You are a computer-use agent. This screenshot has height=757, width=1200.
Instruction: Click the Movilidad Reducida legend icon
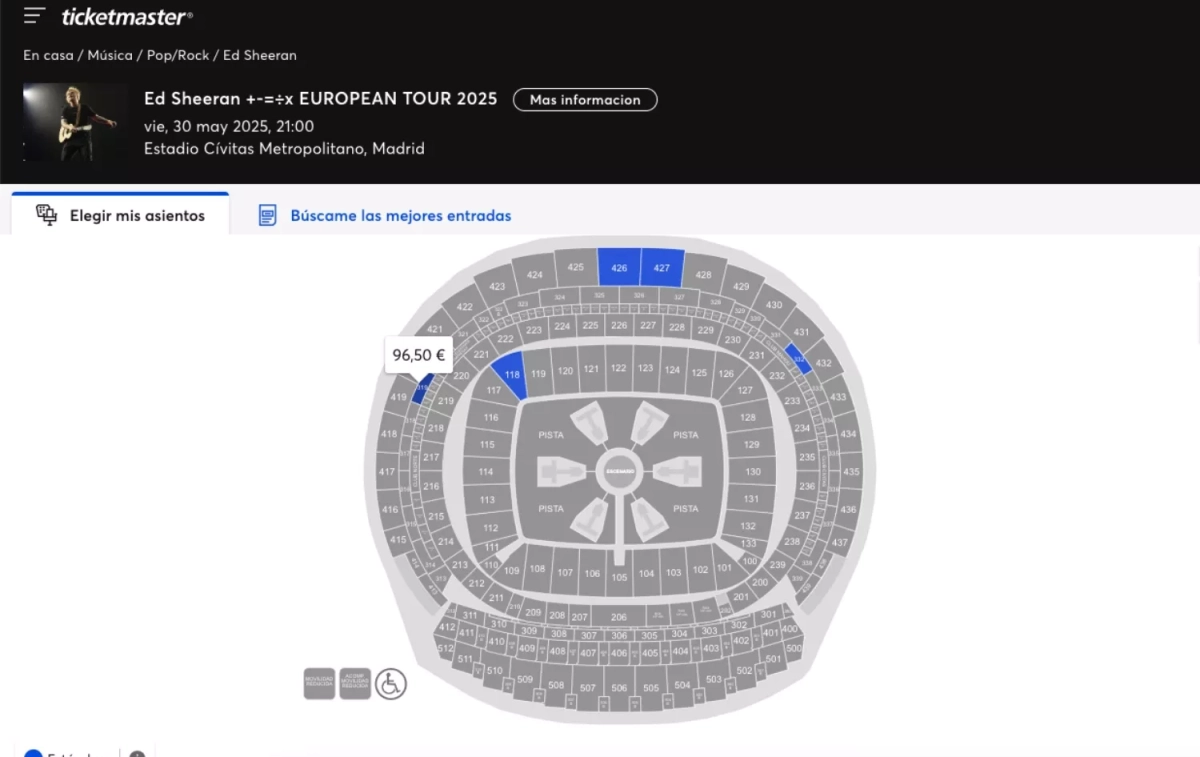point(319,684)
